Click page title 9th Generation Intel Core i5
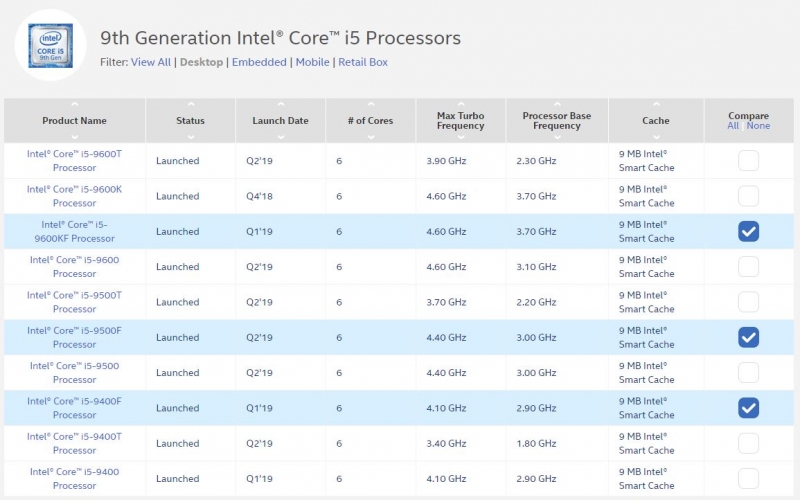The width and height of the screenshot is (800, 500). (x=280, y=38)
